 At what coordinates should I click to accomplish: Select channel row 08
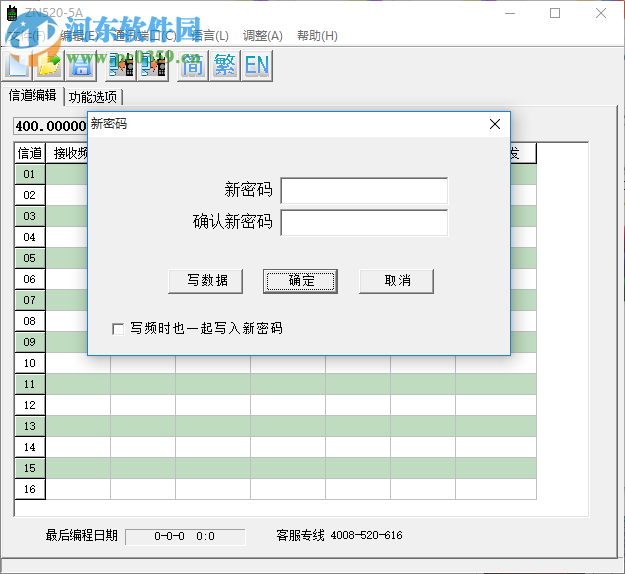coord(29,321)
